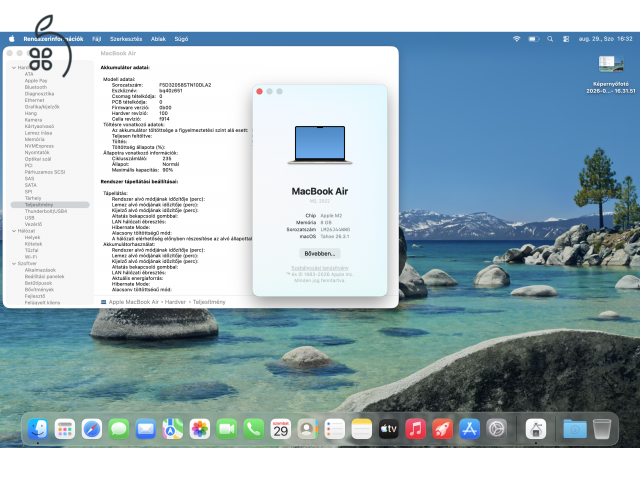The width and height of the screenshot is (640, 480).
Task: Click Hardver in the path bar
Action: [176, 302]
